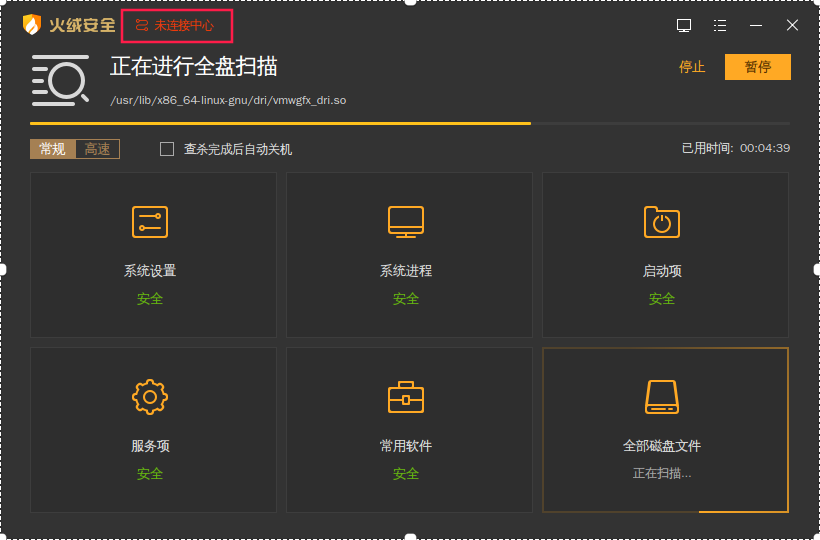
Task: Click the 系统设置 sliders icon
Action: click(150, 222)
